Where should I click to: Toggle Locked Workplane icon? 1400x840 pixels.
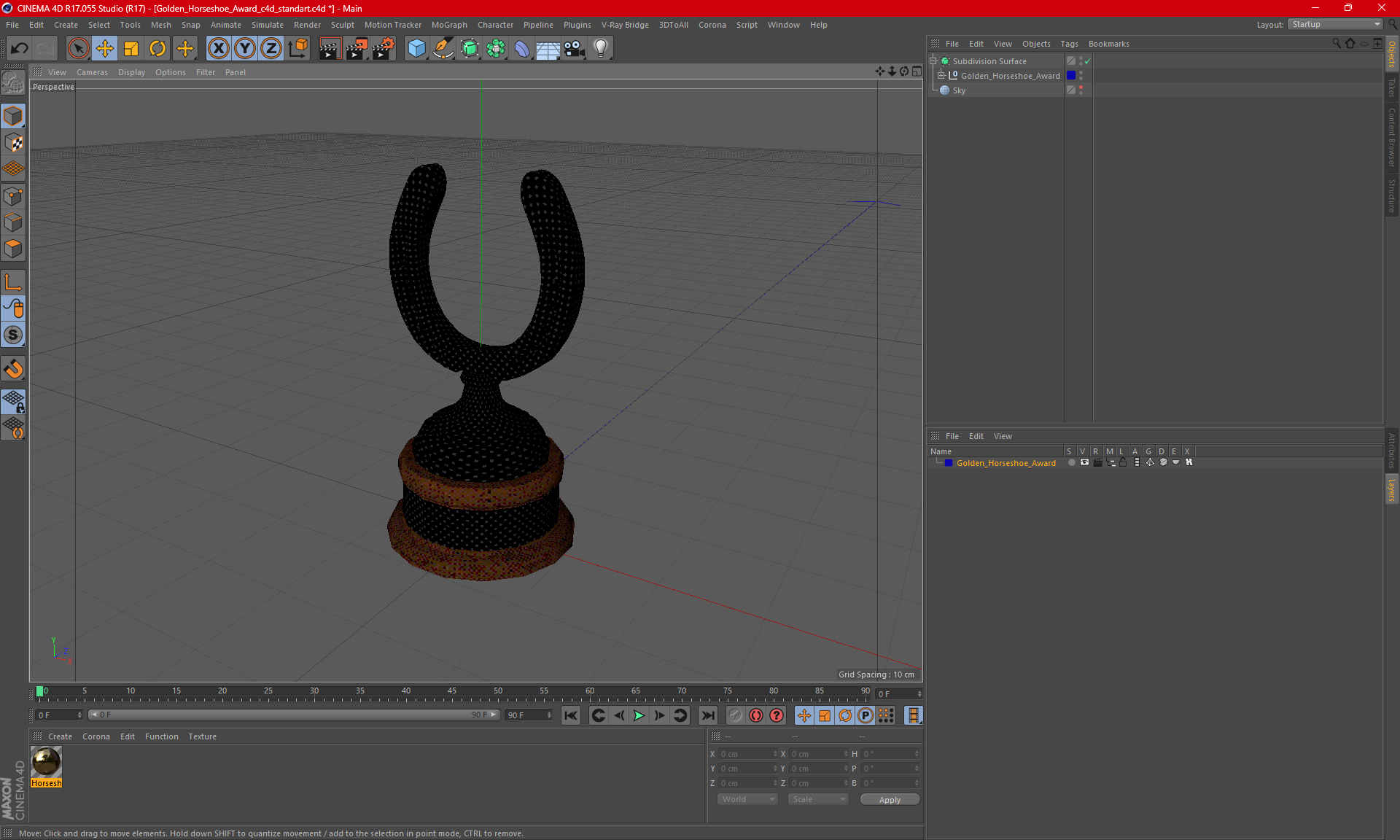pyautogui.click(x=13, y=401)
